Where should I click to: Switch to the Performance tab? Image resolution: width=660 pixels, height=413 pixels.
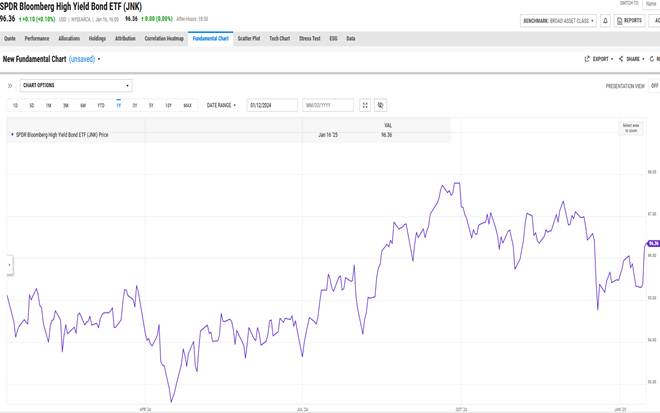coord(37,38)
